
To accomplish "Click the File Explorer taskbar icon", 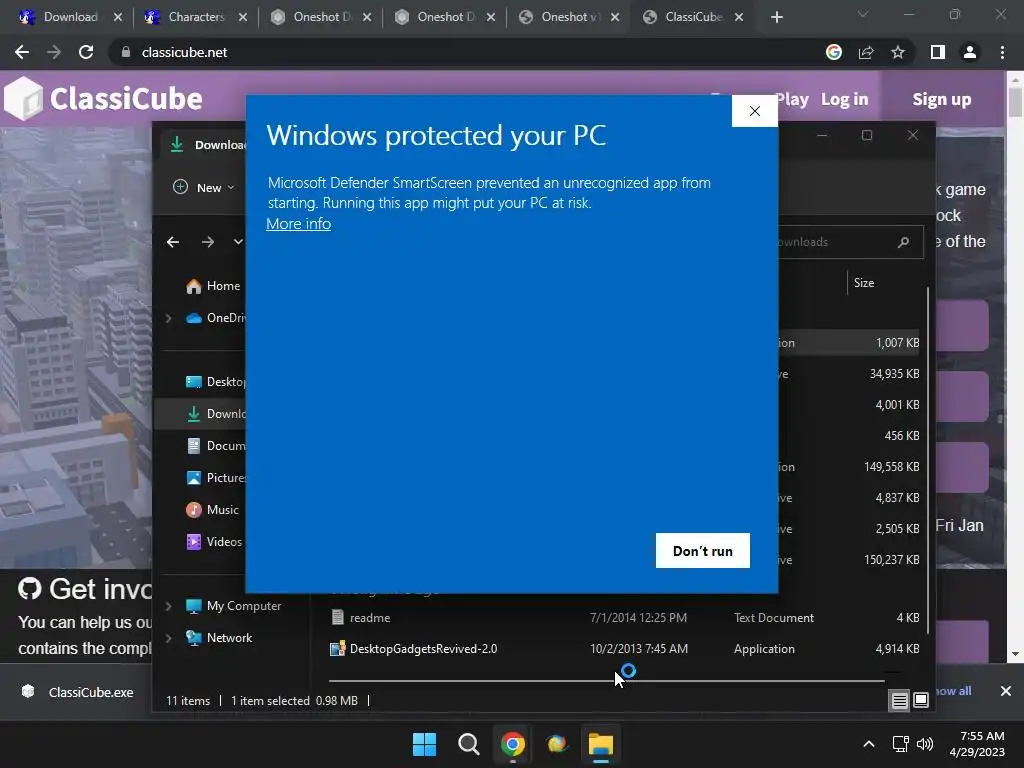I will pyautogui.click(x=601, y=744).
